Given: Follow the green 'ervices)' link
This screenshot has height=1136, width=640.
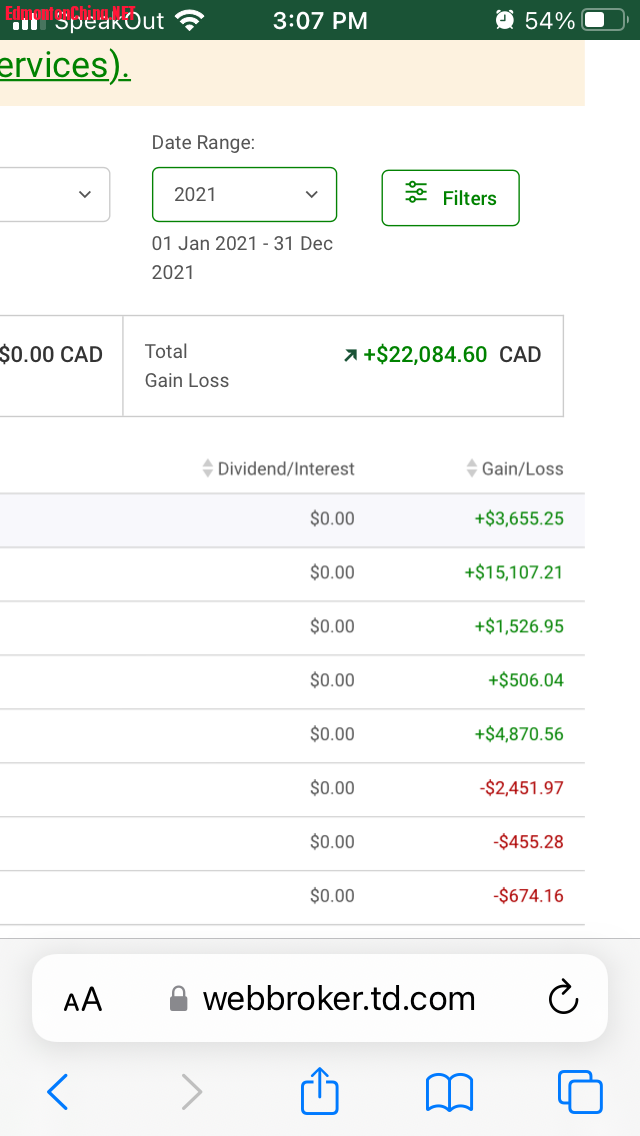Looking at the screenshot, I should pos(65,66).
